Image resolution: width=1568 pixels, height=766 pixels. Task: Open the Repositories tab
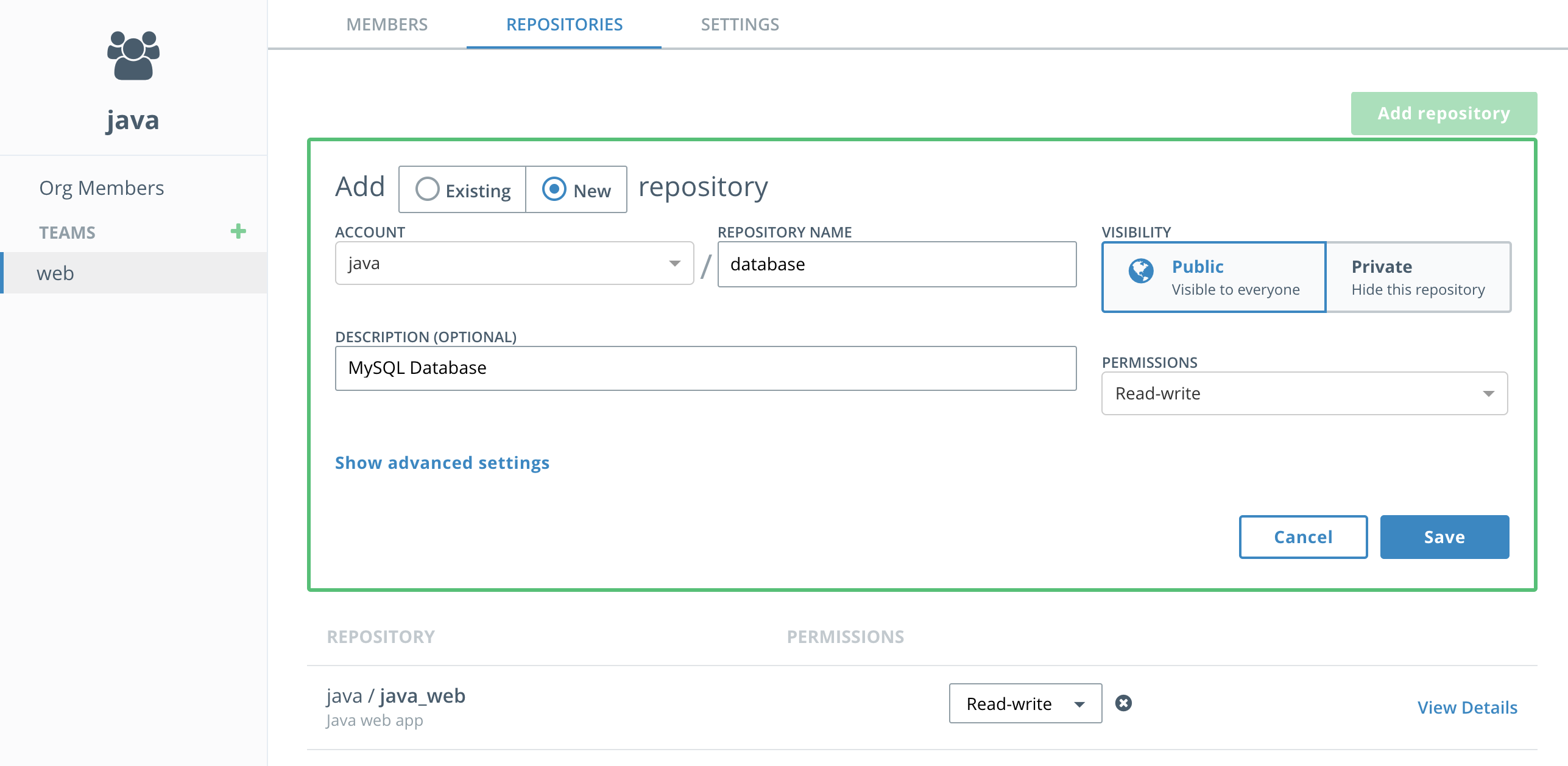click(x=564, y=24)
